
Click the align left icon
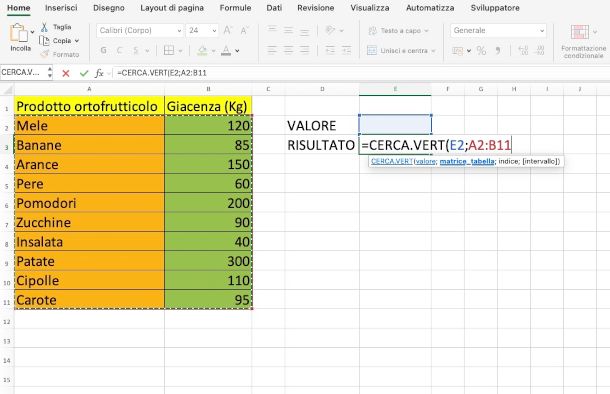click(272, 50)
